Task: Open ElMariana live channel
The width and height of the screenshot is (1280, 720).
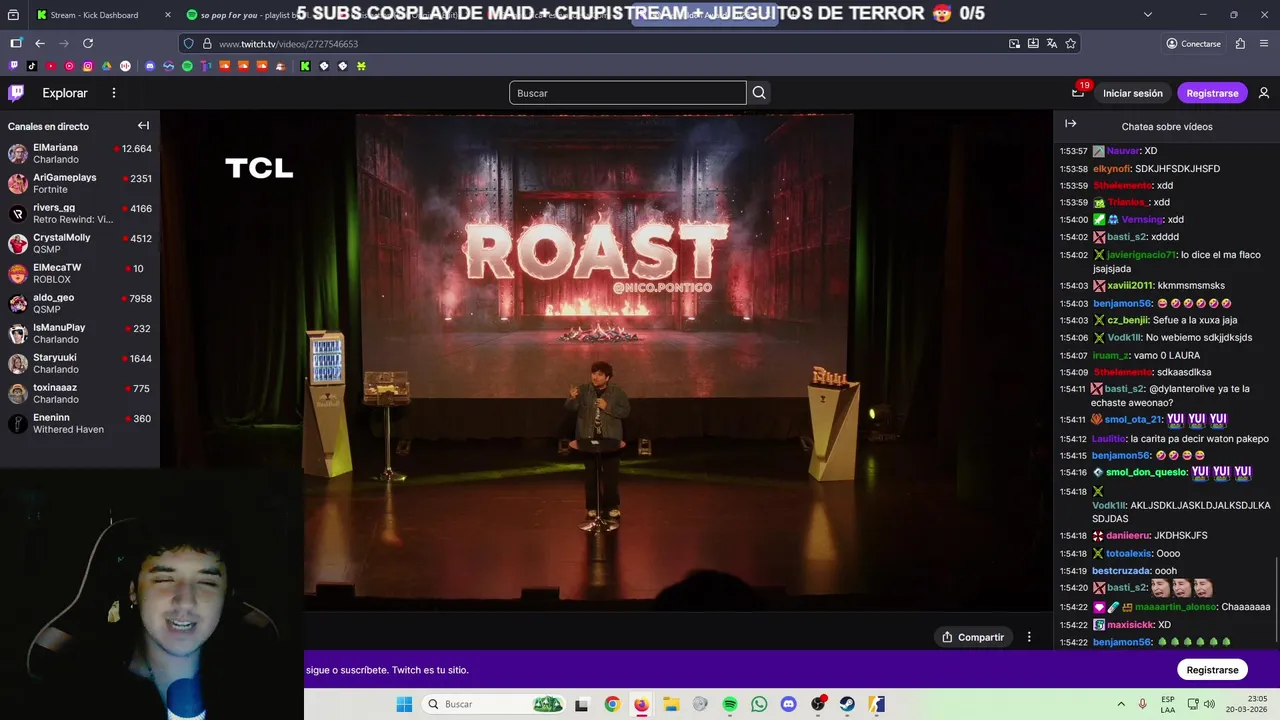Action: point(80,153)
